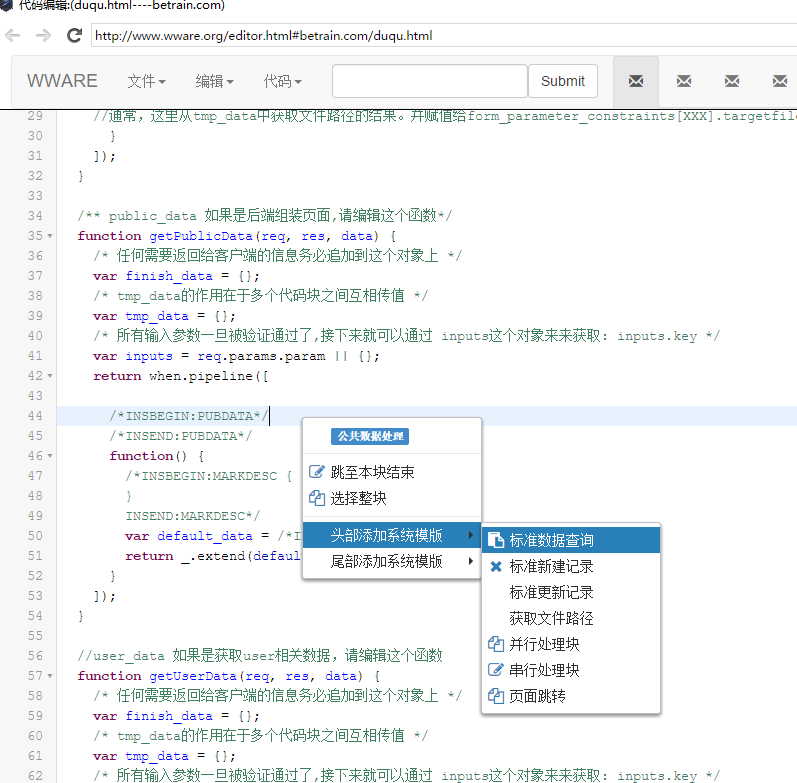Open the 代码 dropdown menu
This screenshot has height=783, width=797.
(x=283, y=81)
